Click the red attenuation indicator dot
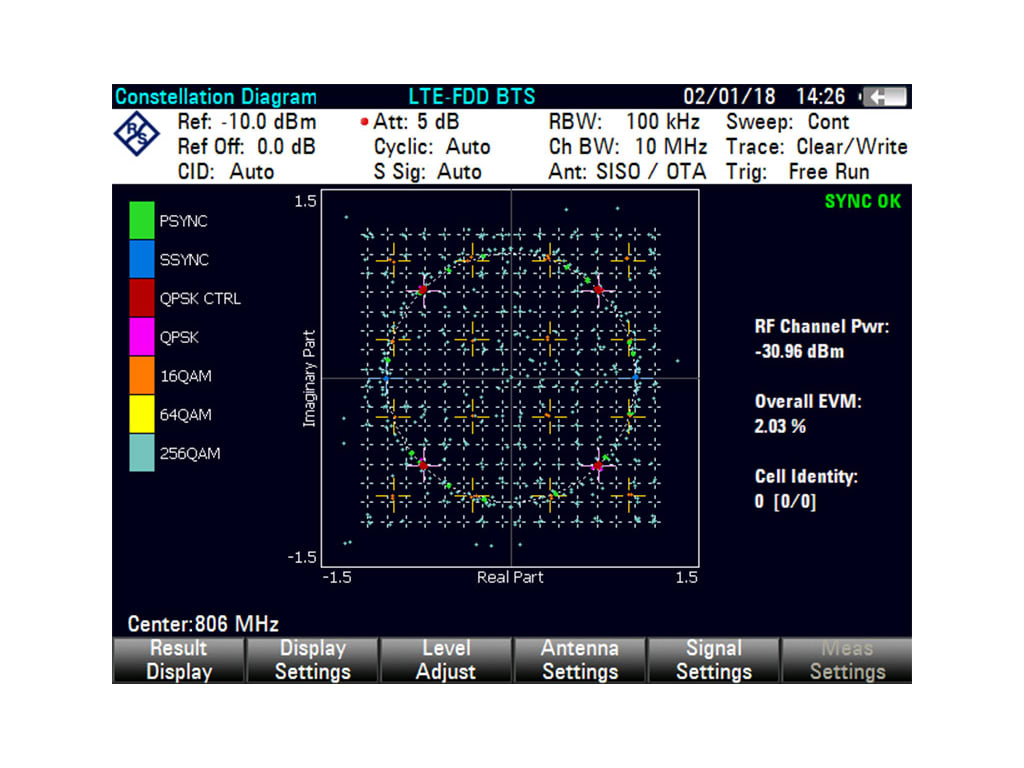This screenshot has height=768, width=1024. coord(365,123)
